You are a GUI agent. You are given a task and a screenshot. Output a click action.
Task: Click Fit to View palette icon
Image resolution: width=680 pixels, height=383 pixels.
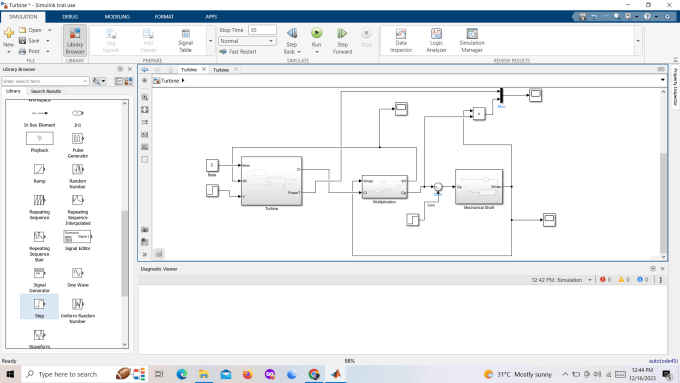pyautogui.click(x=145, y=110)
